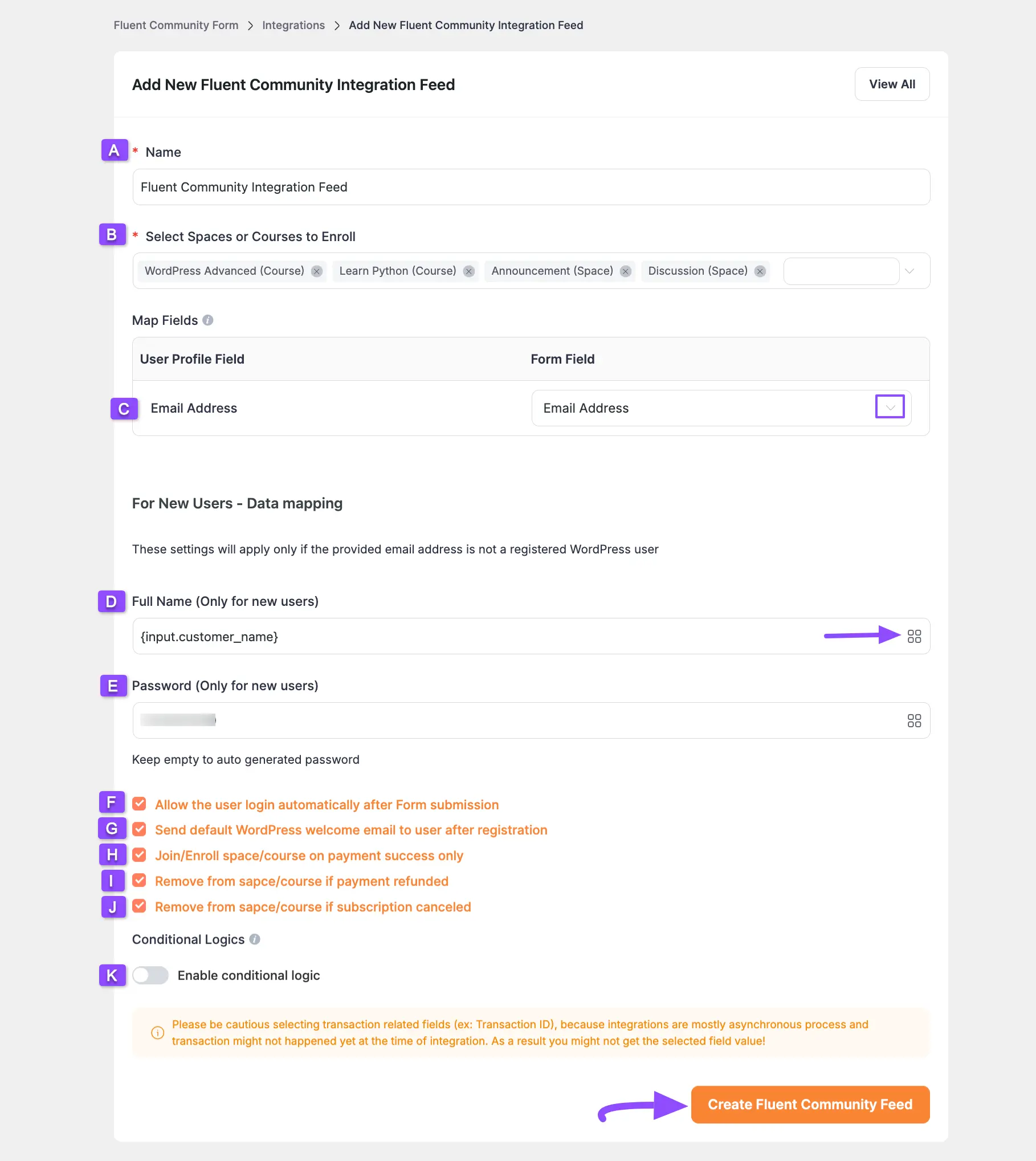Image resolution: width=1036 pixels, height=1161 pixels.
Task: Go to Integrations breadcrumb
Action: pyautogui.click(x=293, y=25)
